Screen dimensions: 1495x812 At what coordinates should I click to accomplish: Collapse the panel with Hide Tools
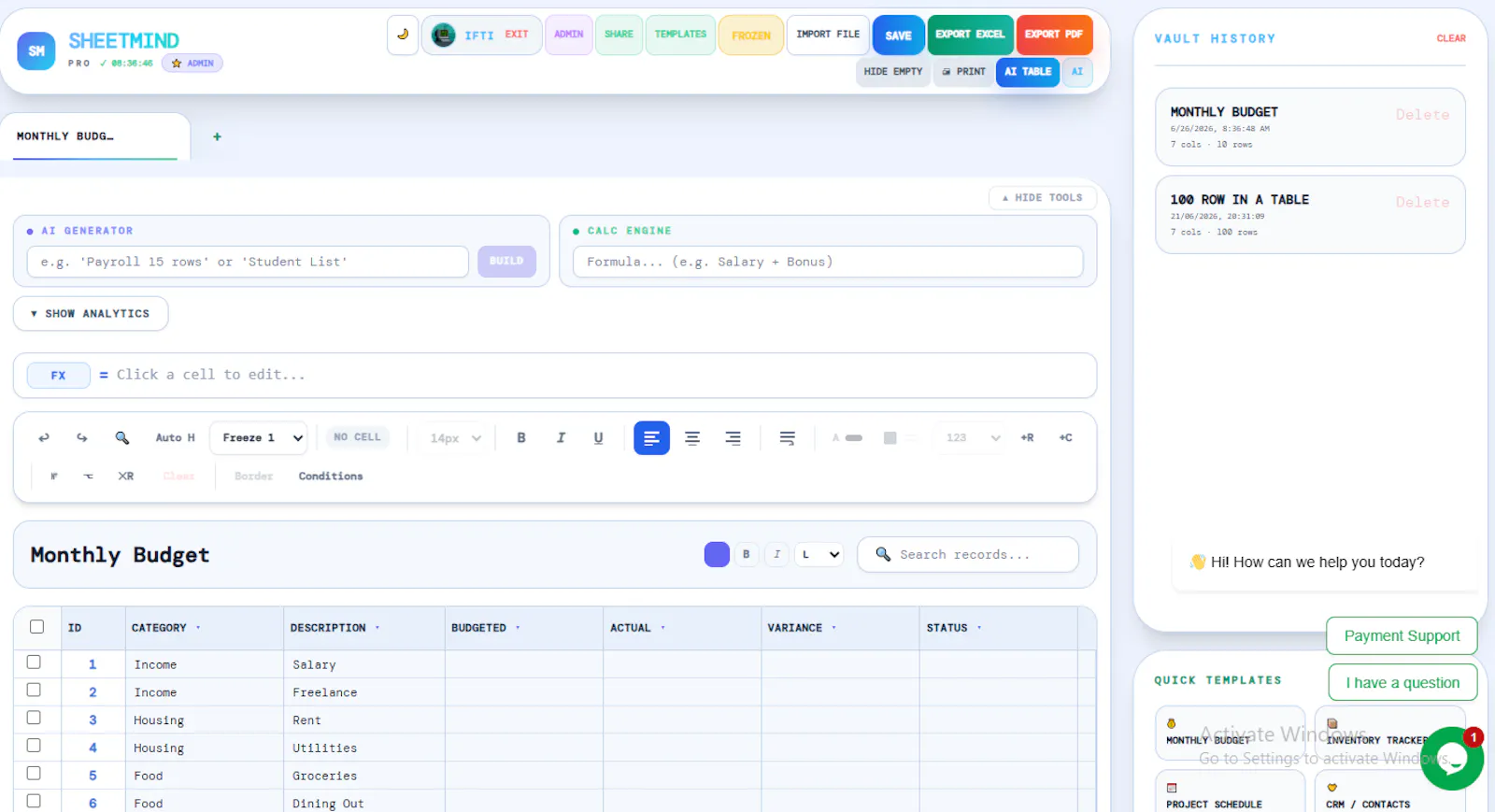[x=1043, y=198]
